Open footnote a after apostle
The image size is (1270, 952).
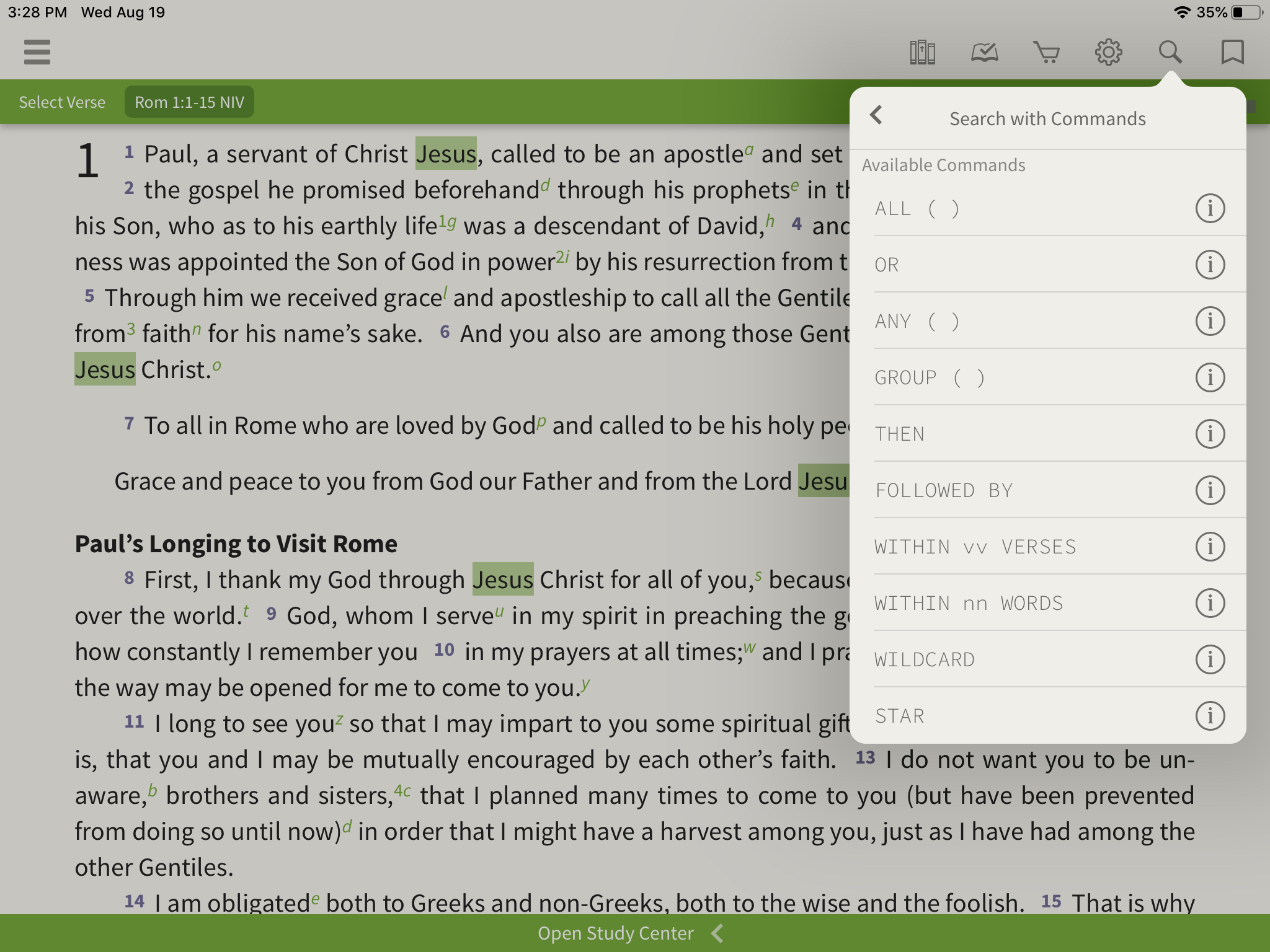749,149
